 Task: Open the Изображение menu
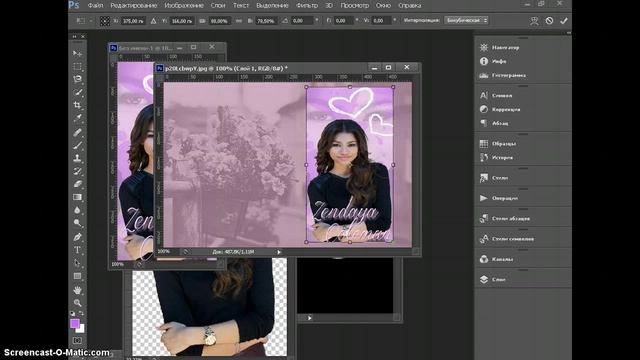click(x=184, y=6)
